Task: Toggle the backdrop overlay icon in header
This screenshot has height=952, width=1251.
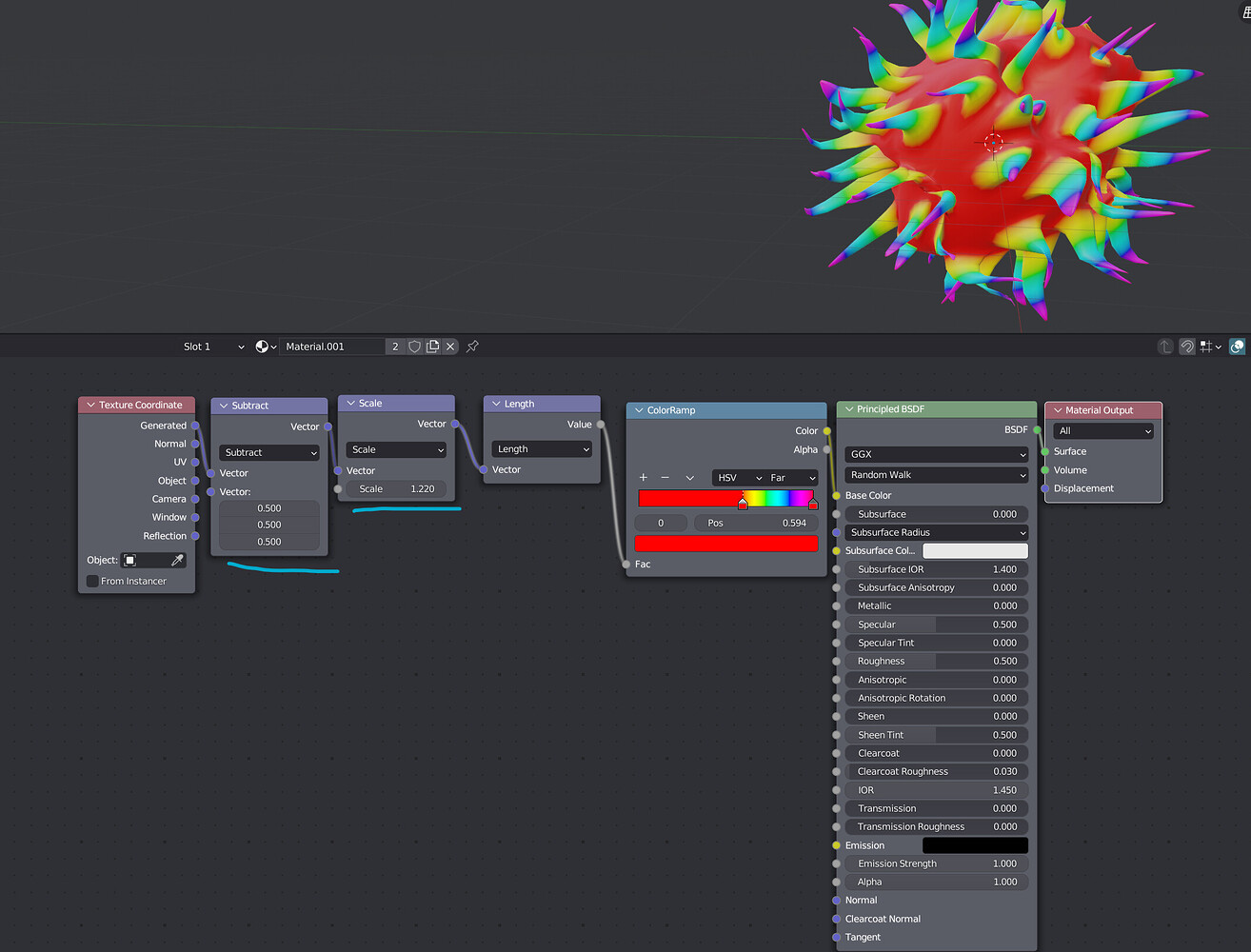Action: coord(1237,347)
